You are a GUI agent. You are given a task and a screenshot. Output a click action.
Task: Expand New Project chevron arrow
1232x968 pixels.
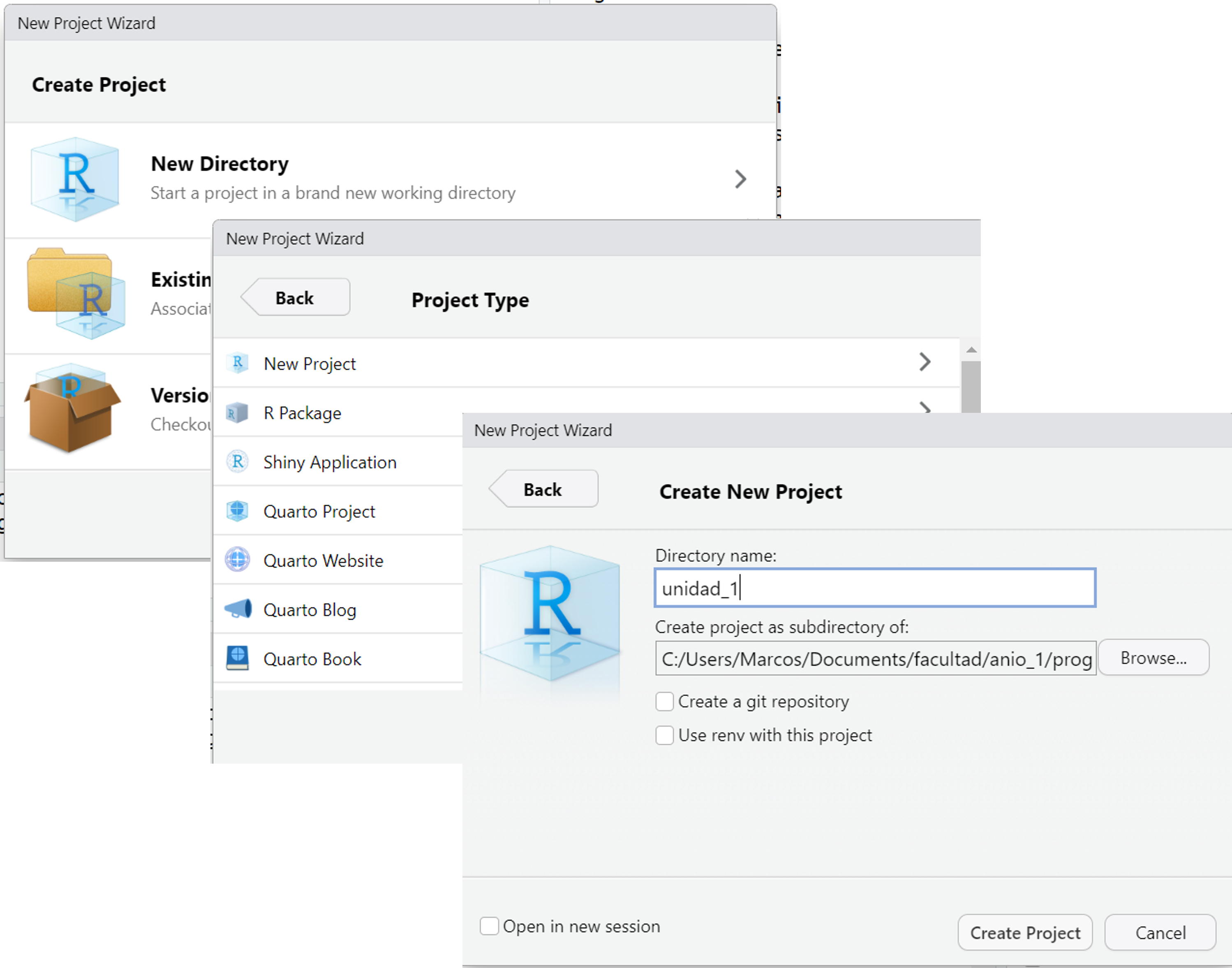click(x=925, y=361)
